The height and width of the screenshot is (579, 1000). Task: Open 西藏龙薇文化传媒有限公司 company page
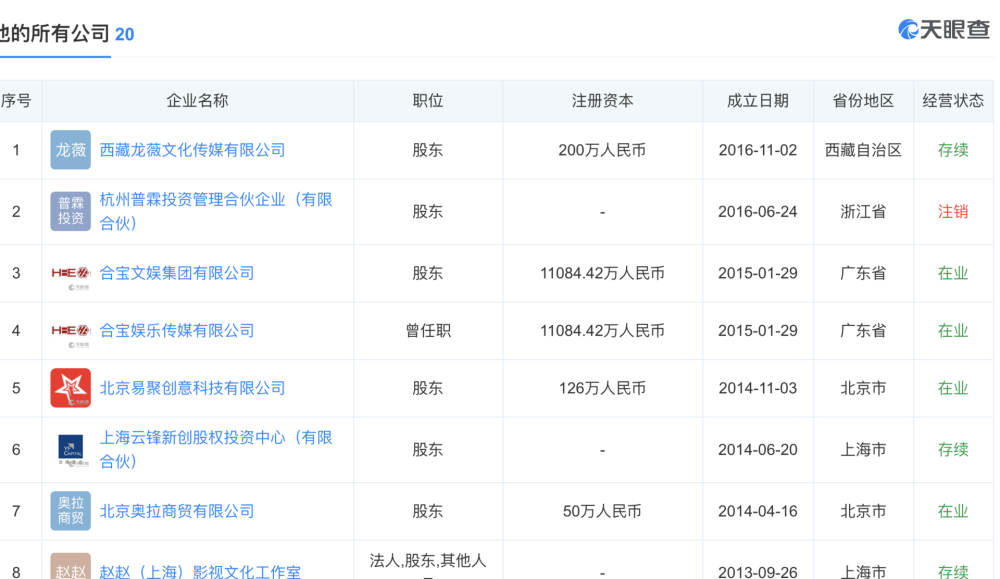pos(192,150)
